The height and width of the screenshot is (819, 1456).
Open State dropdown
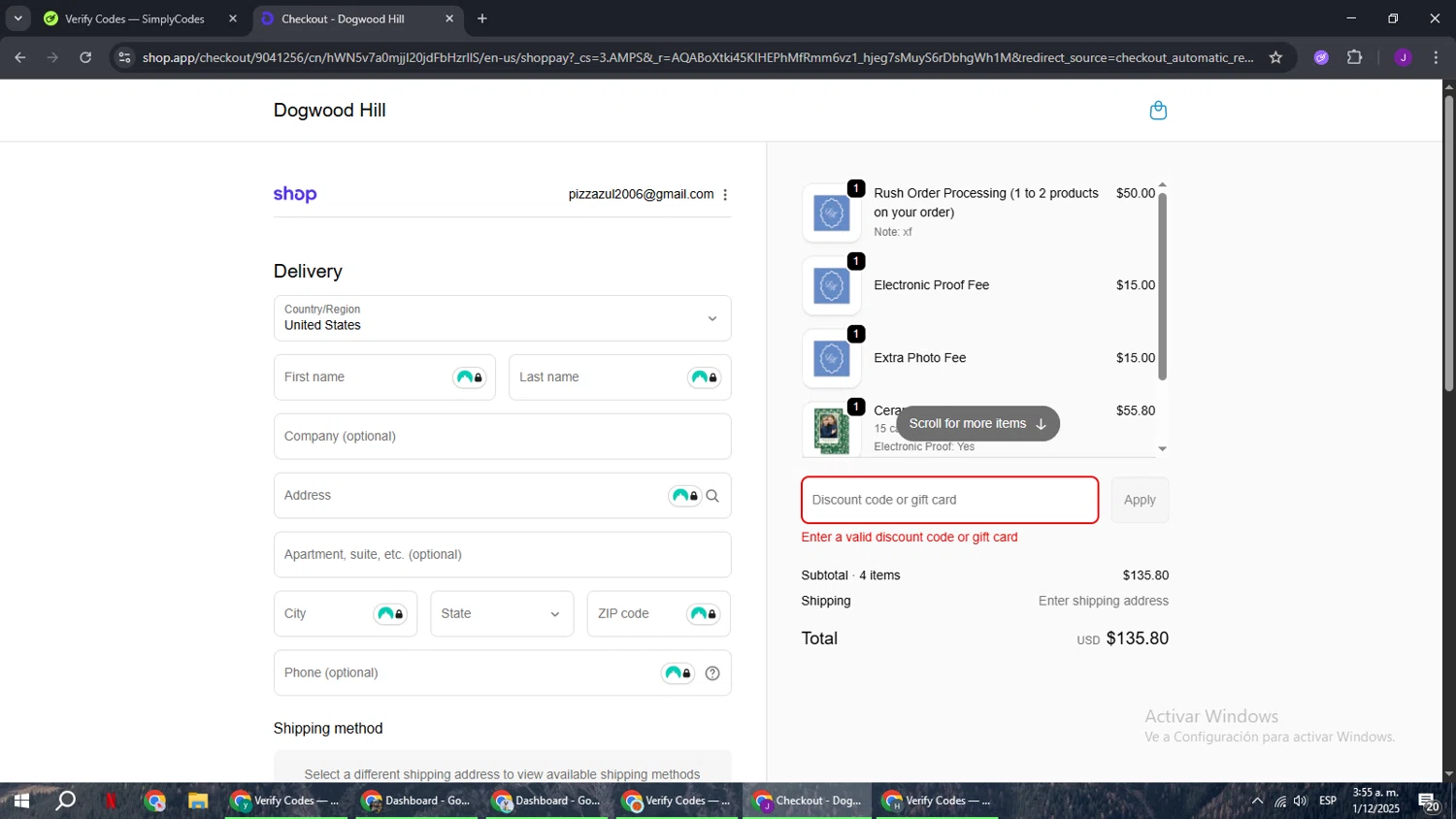click(x=502, y=614)
